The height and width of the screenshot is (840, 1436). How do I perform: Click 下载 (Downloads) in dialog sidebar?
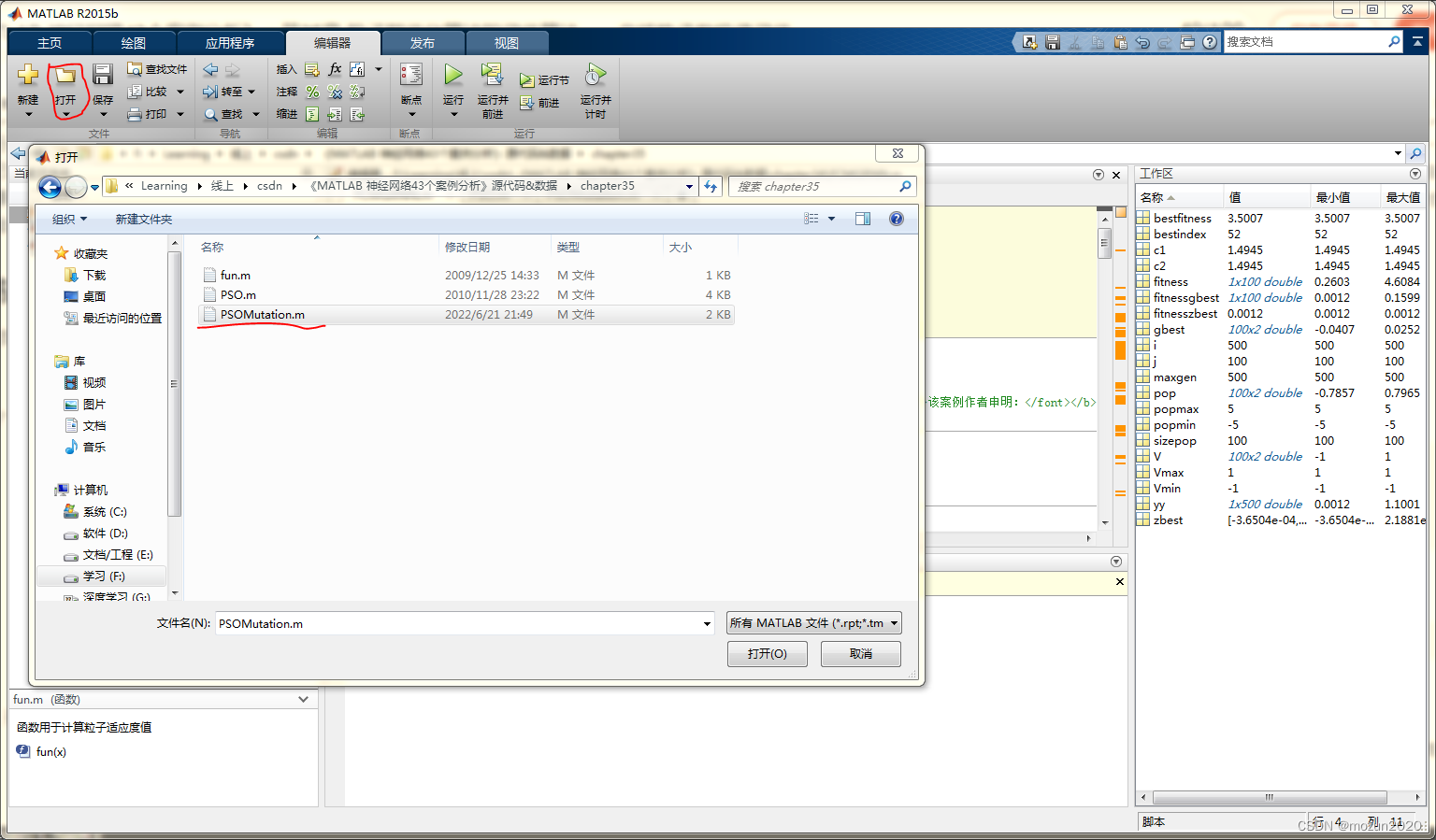pyautogui.click(x=84, y=275)
